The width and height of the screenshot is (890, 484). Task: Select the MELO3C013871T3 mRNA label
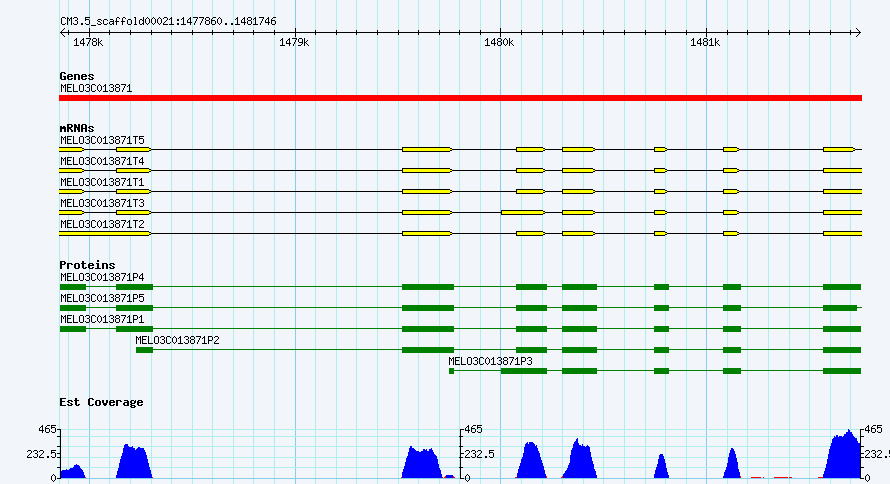click(102, 203)
